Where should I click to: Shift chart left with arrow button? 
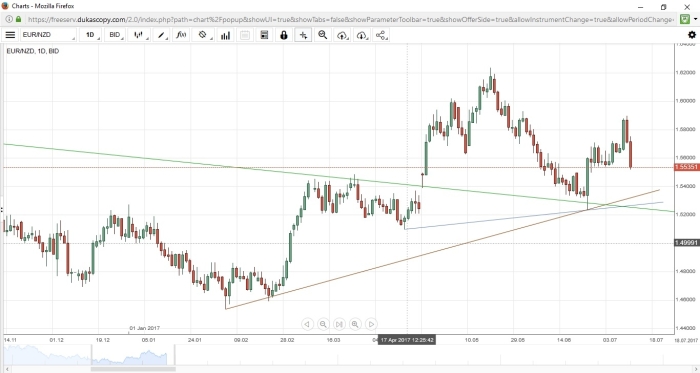(x=307, y=324)
